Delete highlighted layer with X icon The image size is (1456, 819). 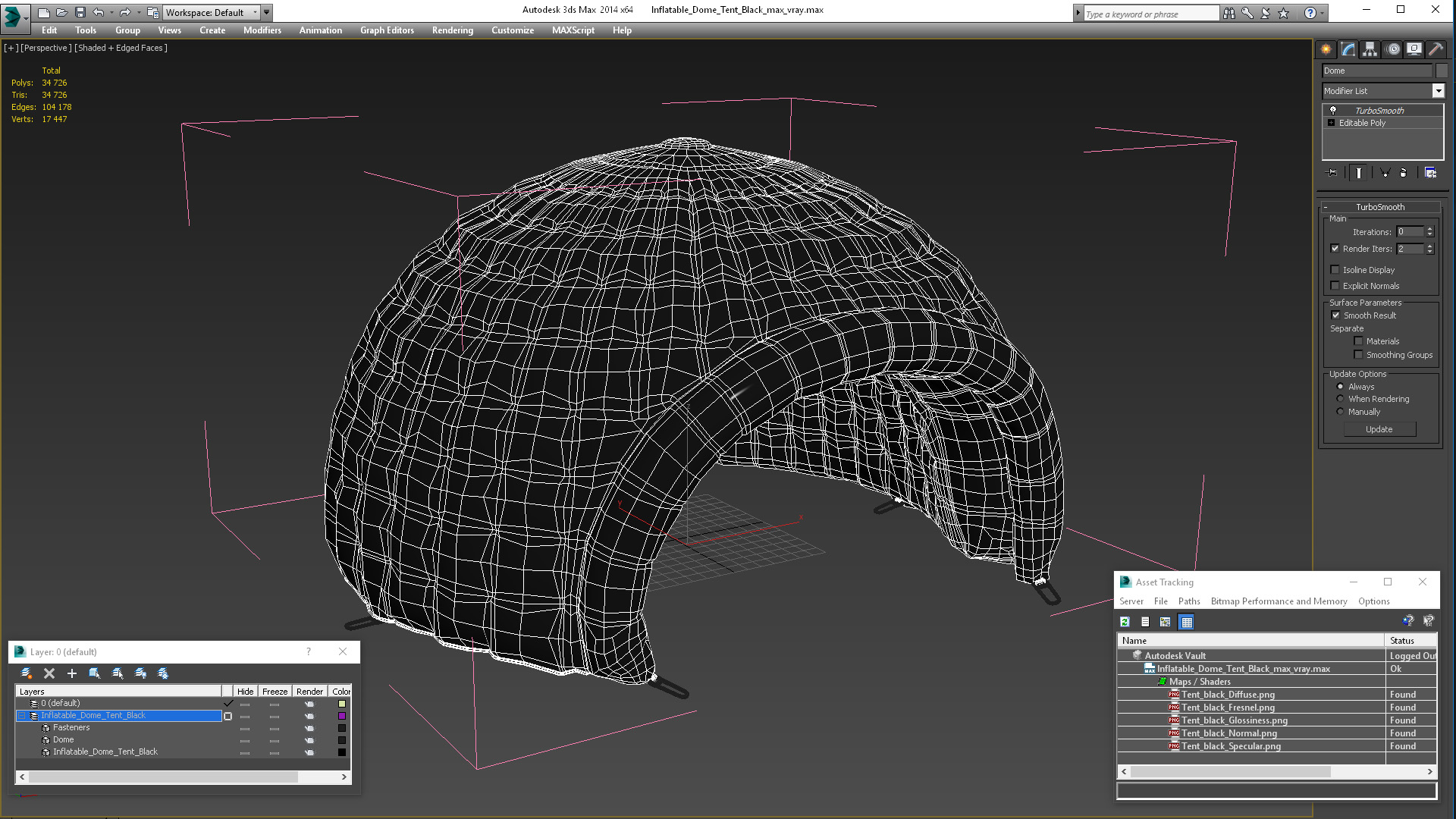click(49, 673)
